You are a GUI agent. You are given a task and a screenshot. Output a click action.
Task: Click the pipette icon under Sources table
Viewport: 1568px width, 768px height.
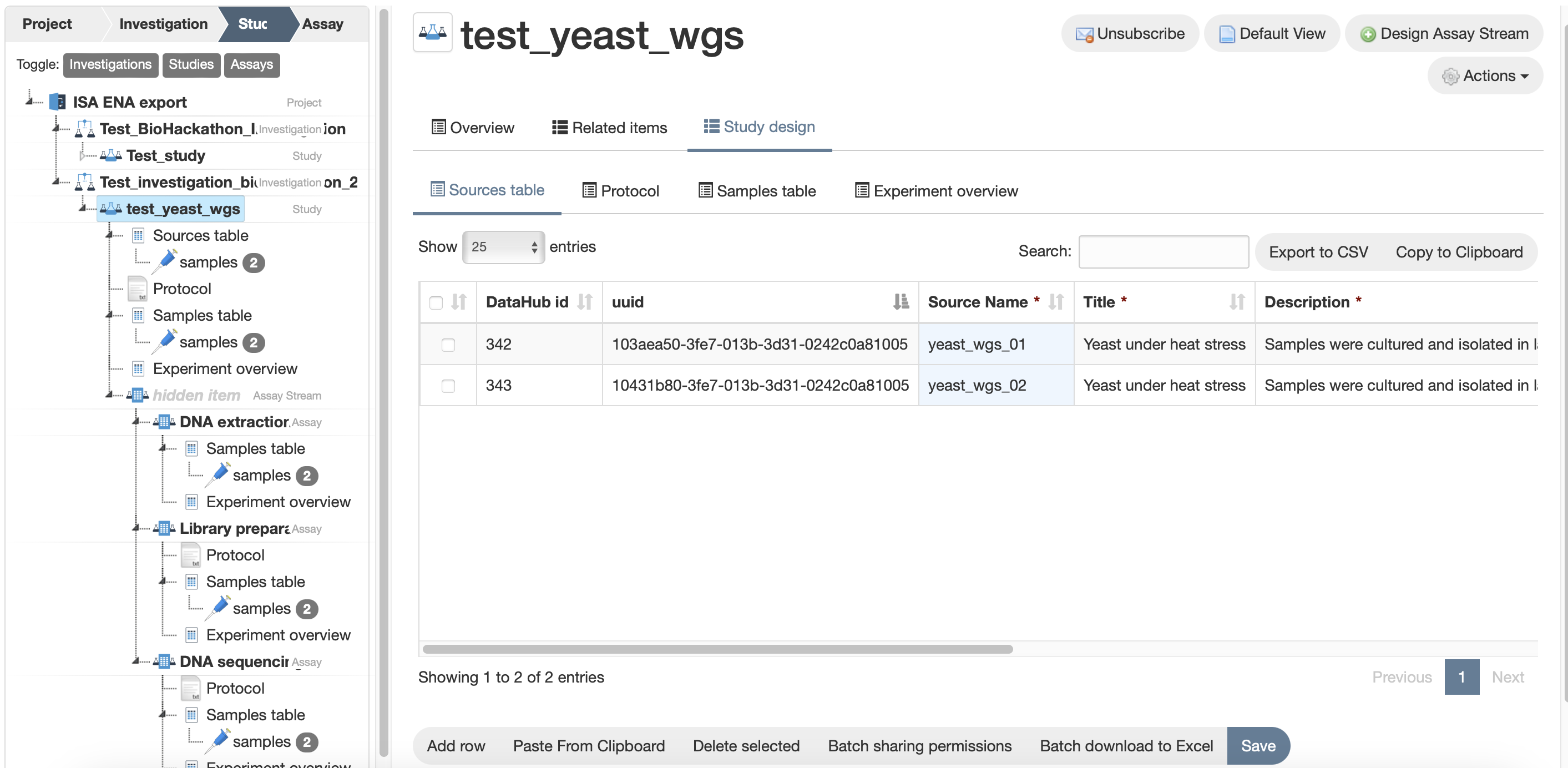coord(164,261)
